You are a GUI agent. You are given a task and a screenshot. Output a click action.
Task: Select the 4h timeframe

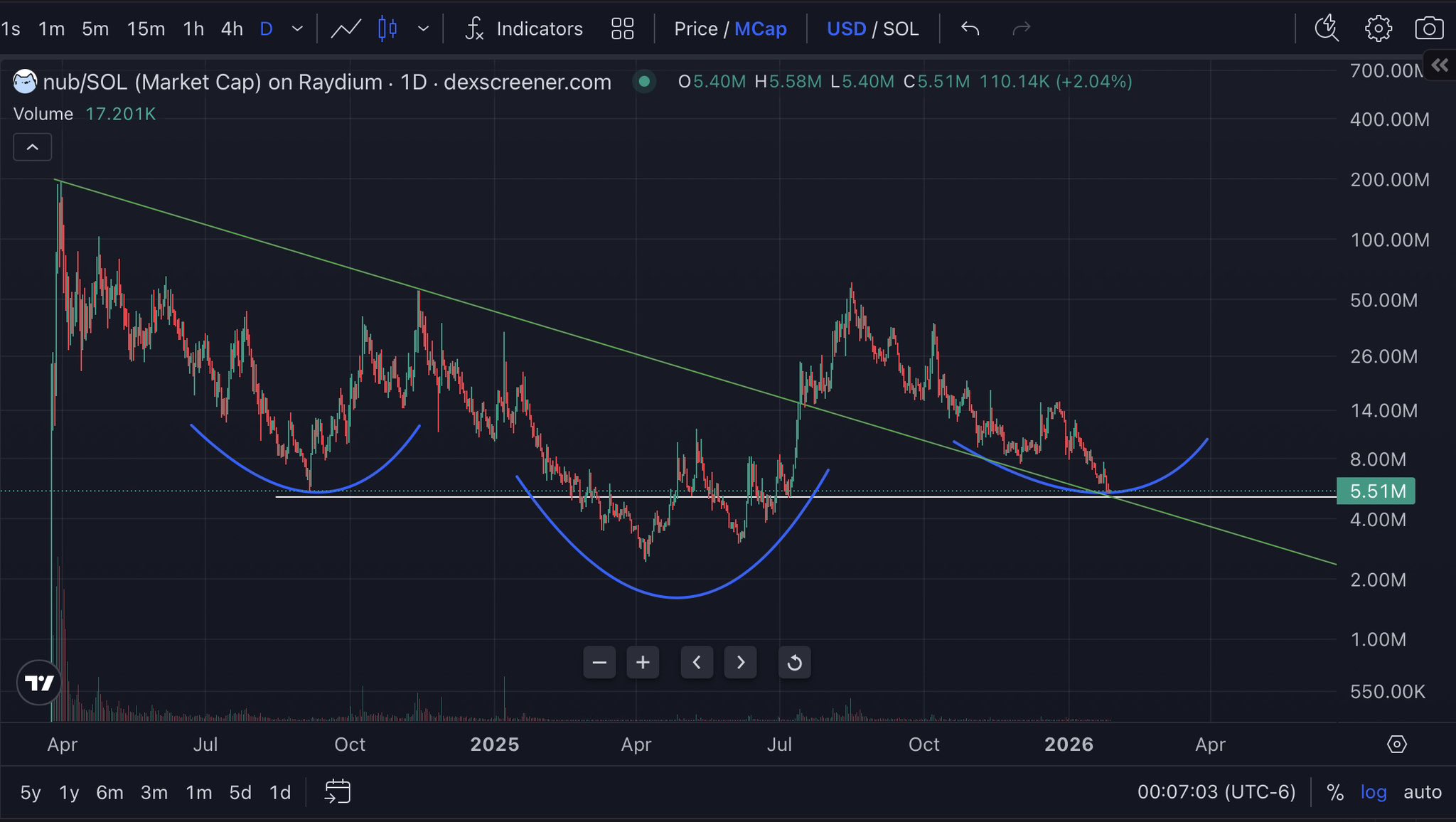232,28
